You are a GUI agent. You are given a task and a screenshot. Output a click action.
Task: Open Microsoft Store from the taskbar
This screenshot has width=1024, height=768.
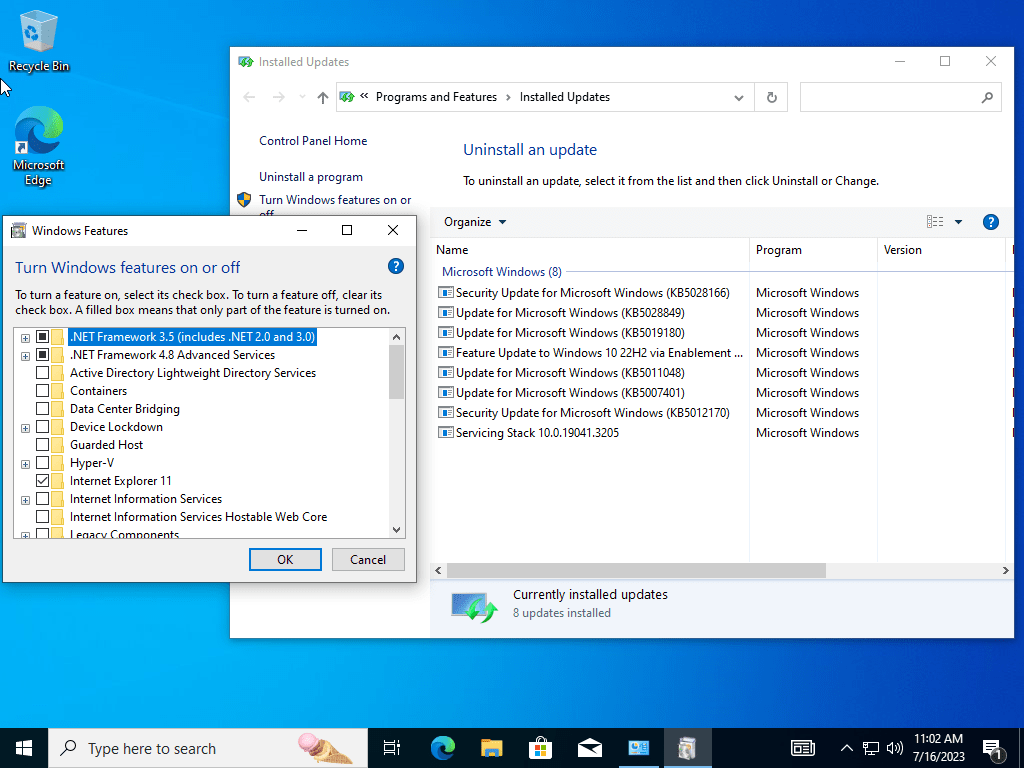(541, 748)
